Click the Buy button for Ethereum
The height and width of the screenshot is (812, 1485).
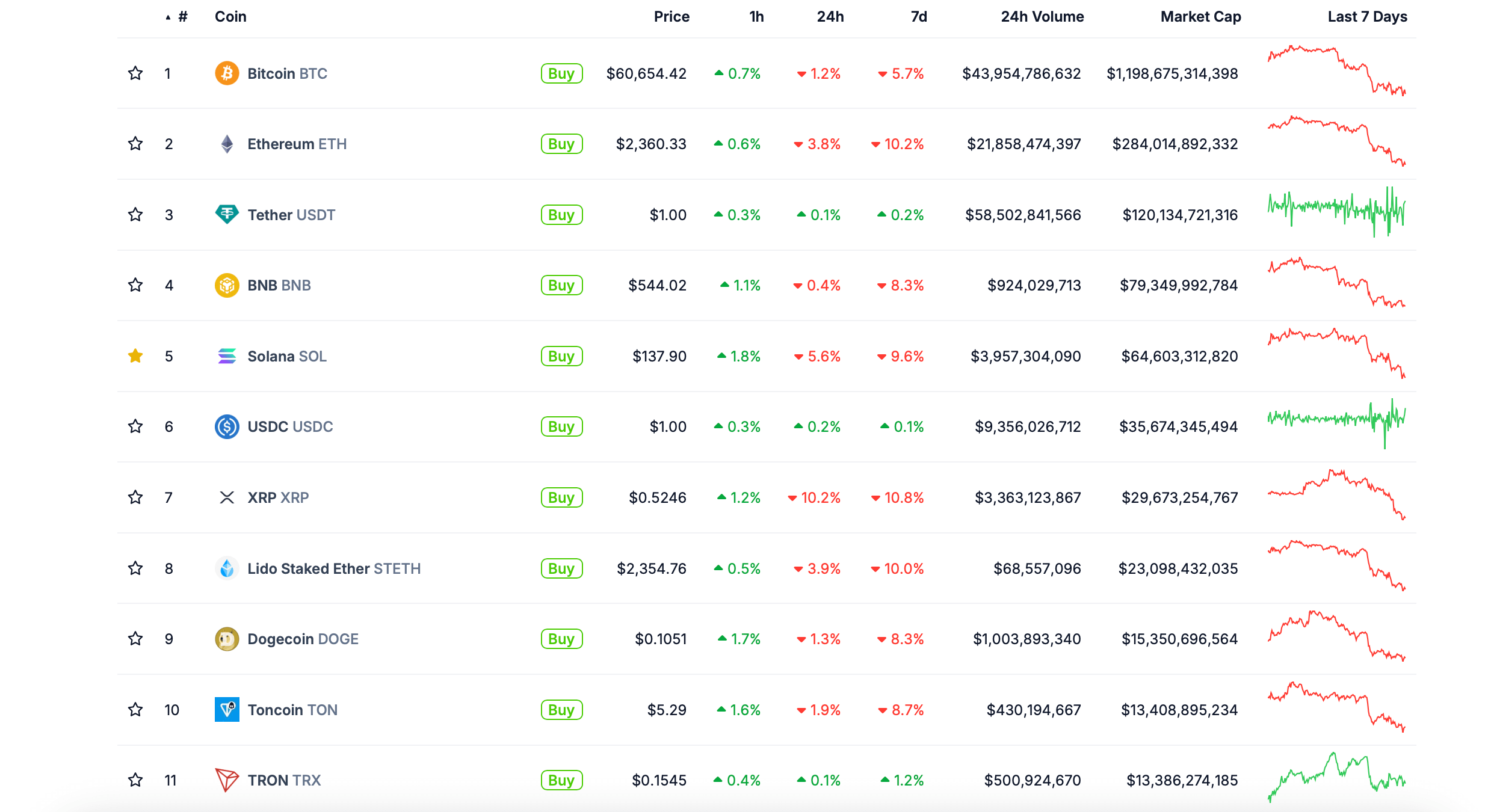point(561,144)
